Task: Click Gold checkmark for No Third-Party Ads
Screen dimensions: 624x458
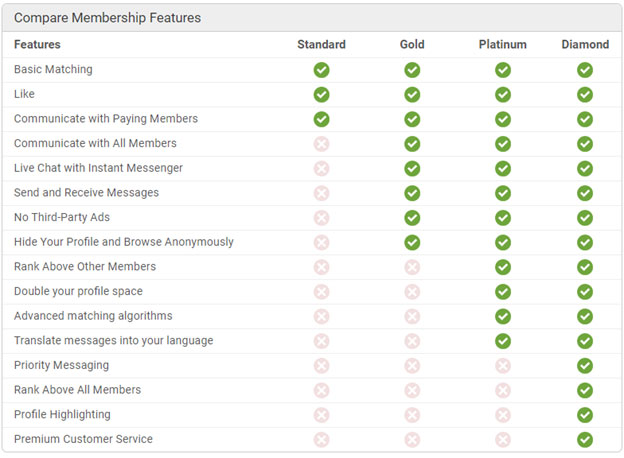Action: pos(412,218)
